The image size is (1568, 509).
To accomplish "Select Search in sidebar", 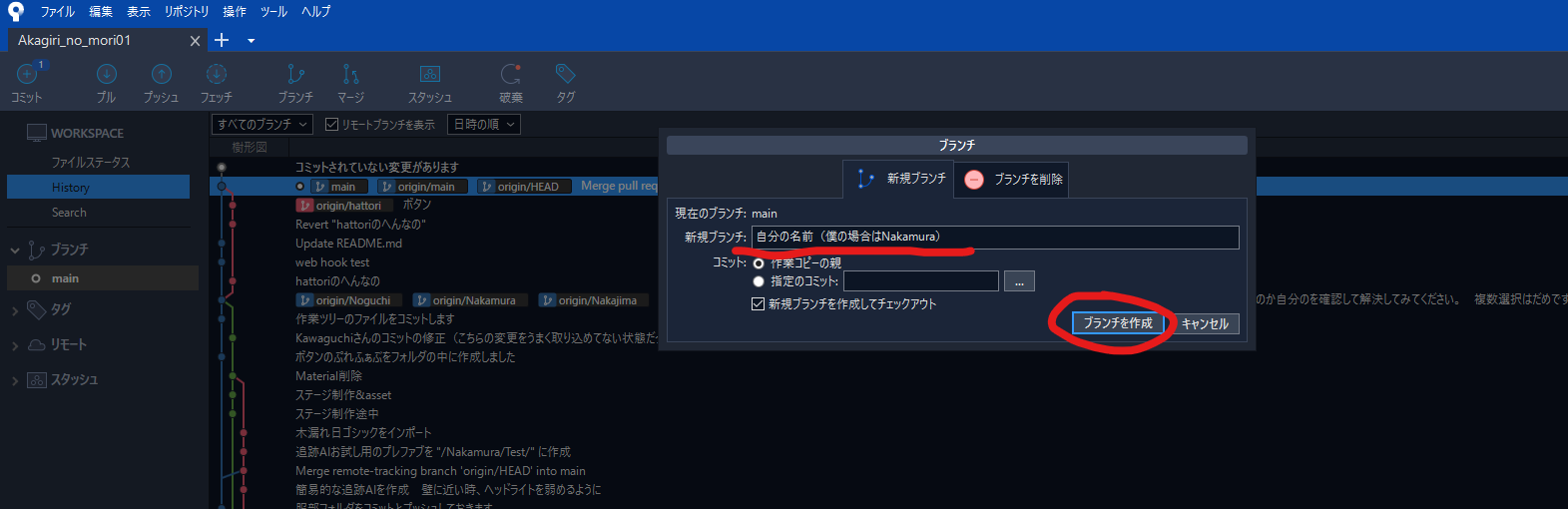I will point(69,213).
